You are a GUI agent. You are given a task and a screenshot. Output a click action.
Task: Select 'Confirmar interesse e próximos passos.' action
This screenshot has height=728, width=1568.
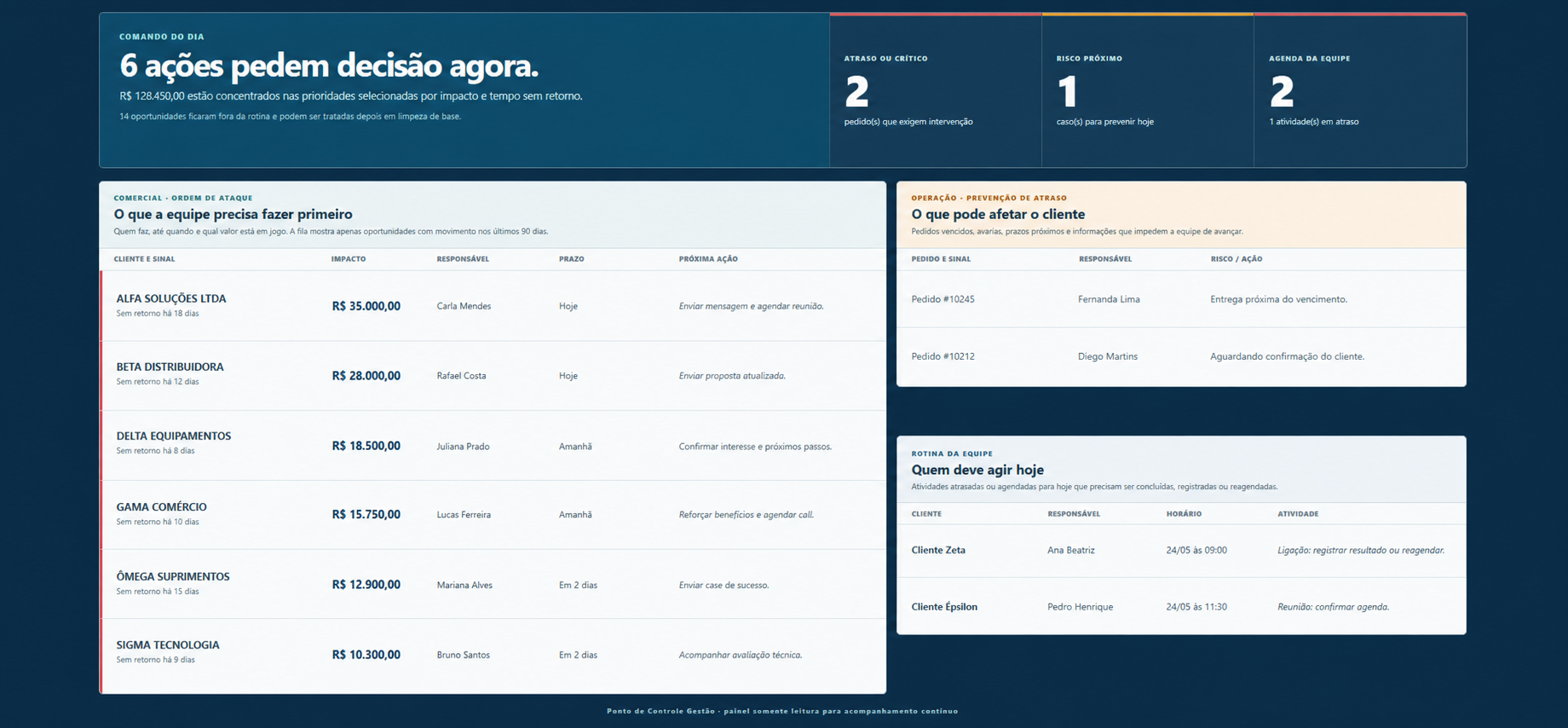755,447
